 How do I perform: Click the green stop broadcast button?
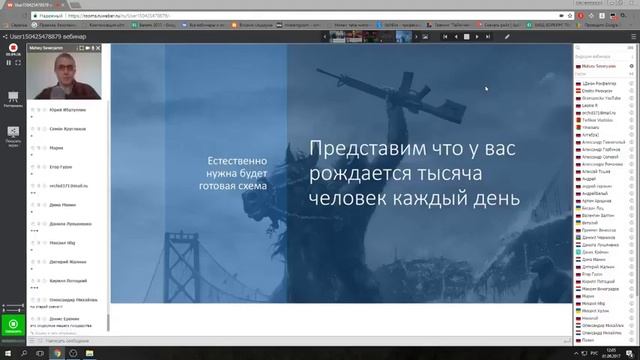pyautogui.click(x=13, y=325)
